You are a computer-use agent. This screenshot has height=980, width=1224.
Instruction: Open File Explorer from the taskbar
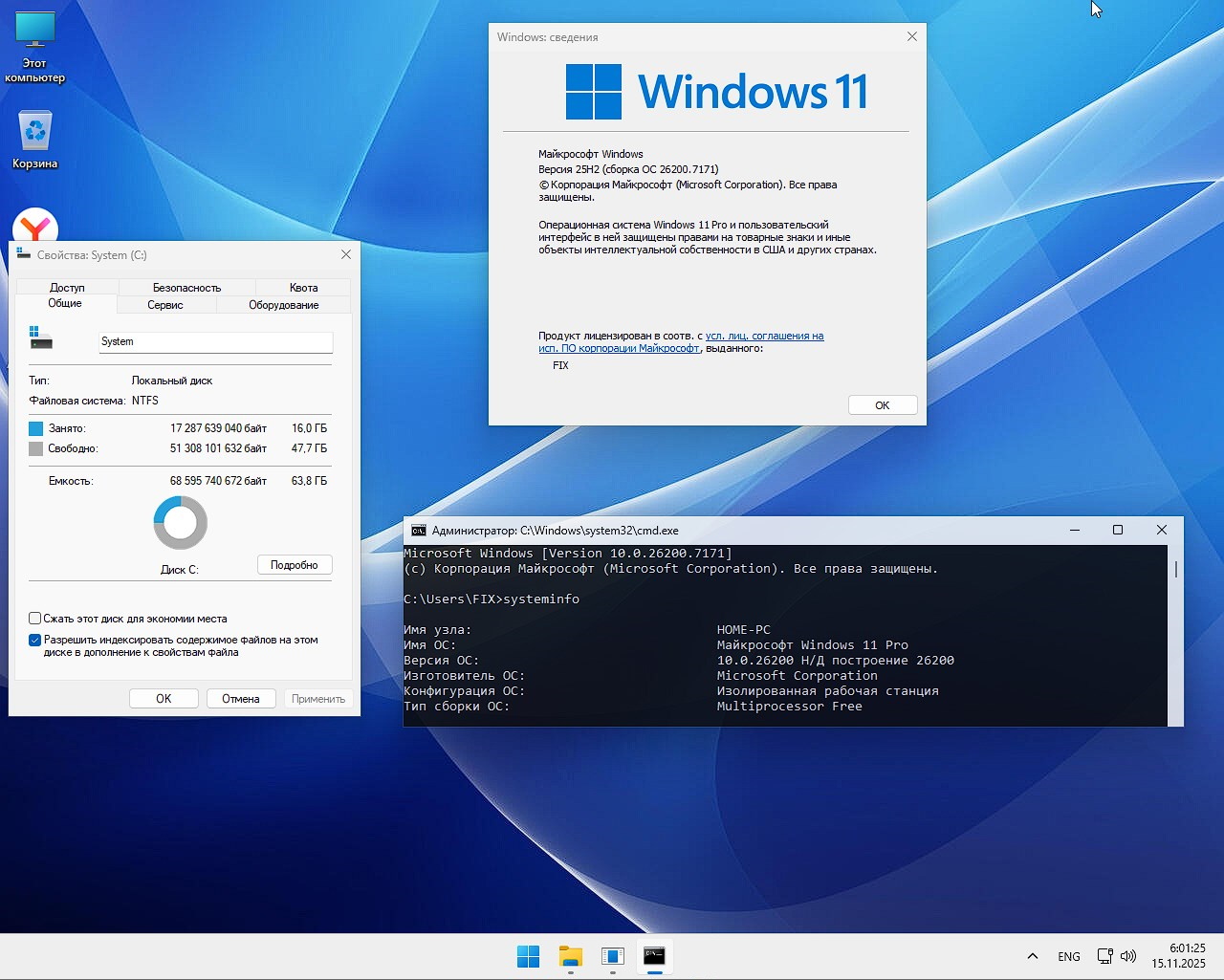(570, 955)
